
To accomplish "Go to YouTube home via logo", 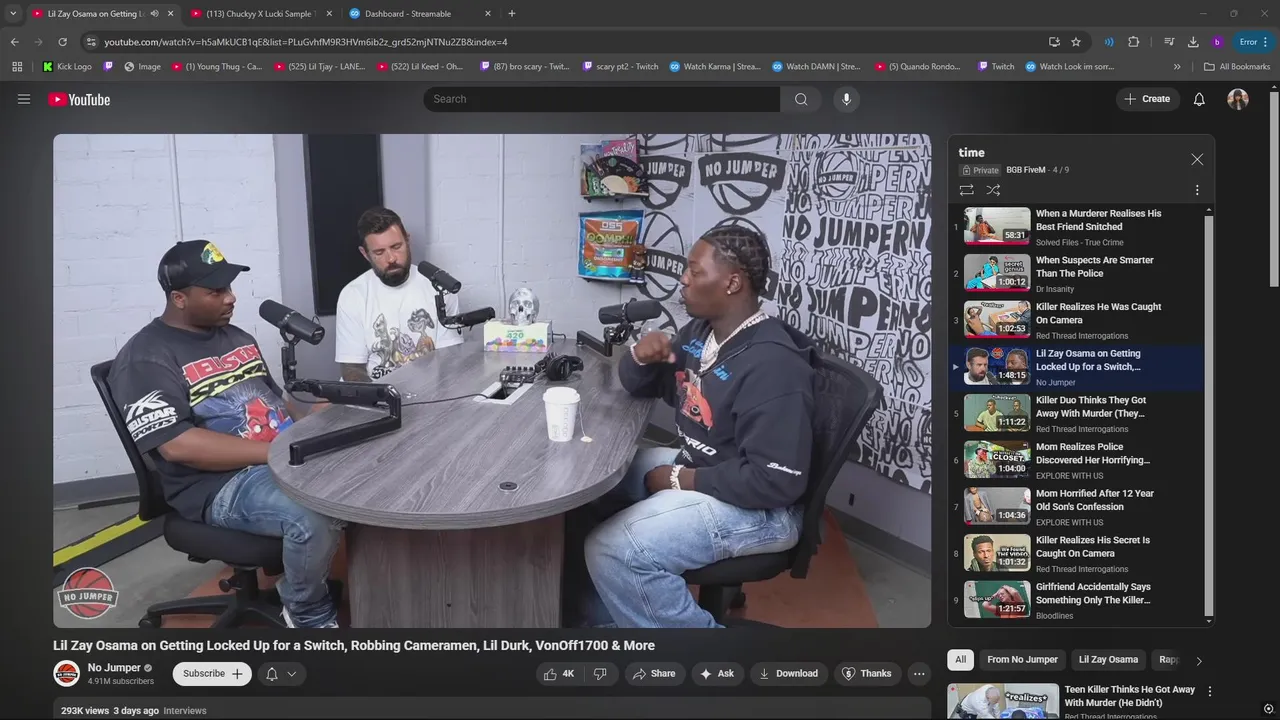I will coord(79,99).
